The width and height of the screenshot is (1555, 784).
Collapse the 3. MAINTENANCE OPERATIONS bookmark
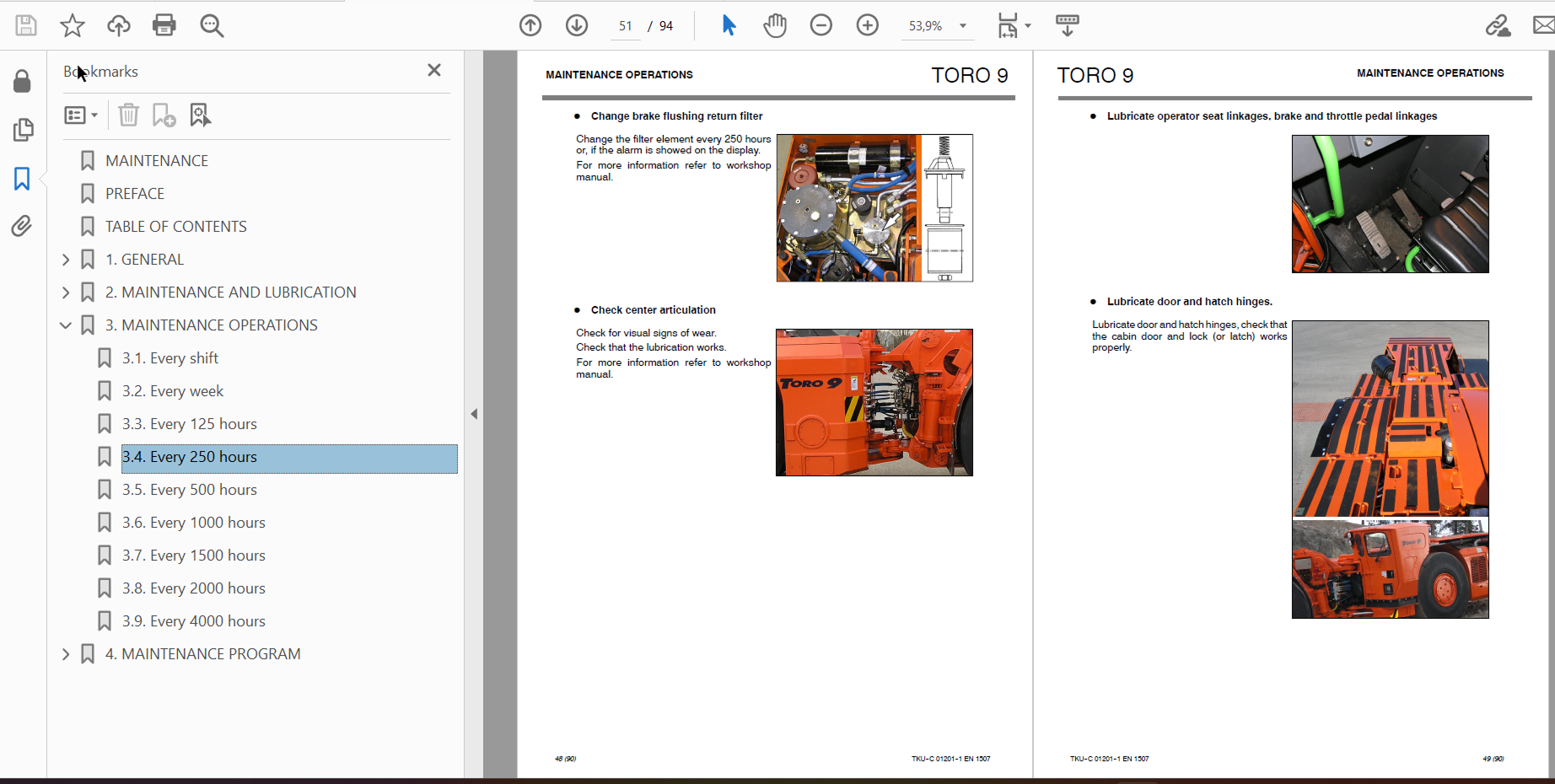pos(66,325)
